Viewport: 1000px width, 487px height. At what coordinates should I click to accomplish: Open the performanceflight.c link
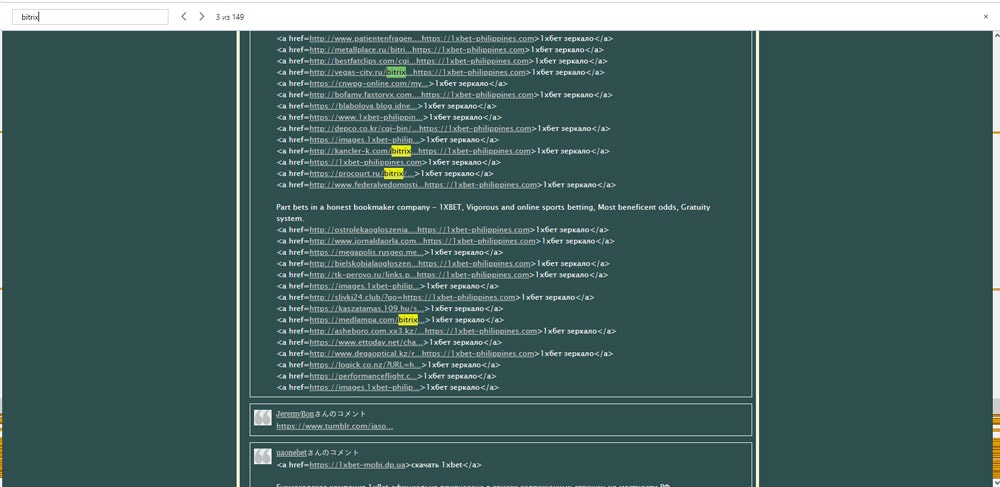click(x=364, y=376)
